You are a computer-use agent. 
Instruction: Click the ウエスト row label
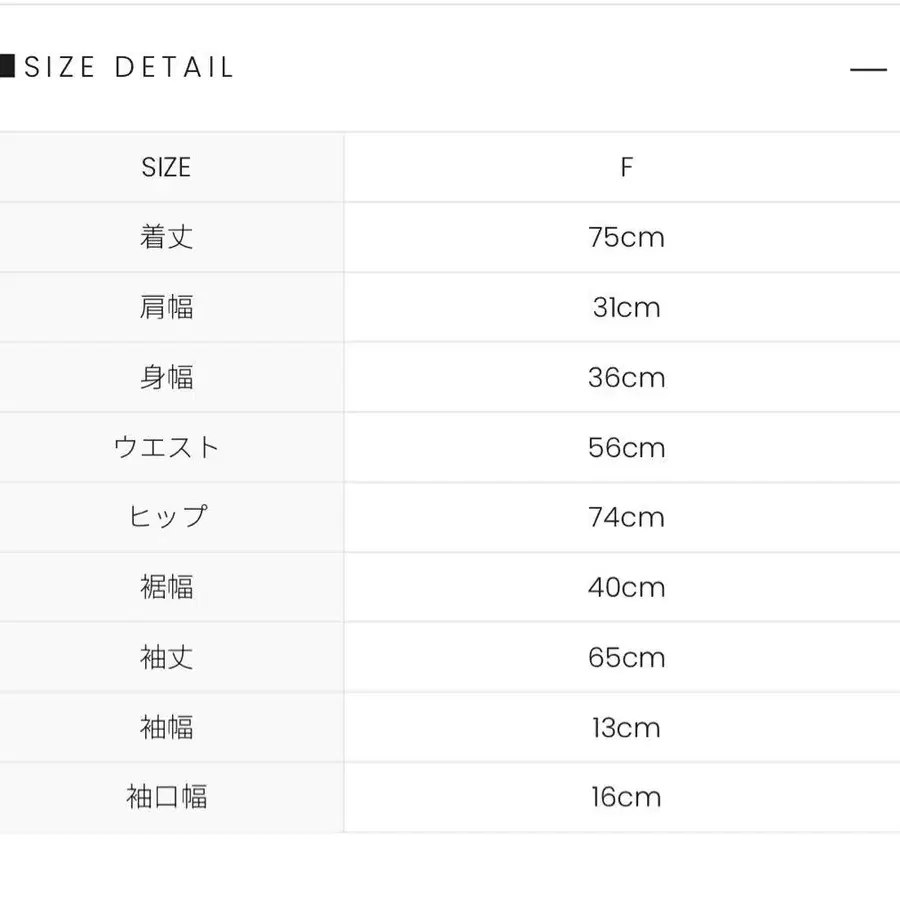166,447
